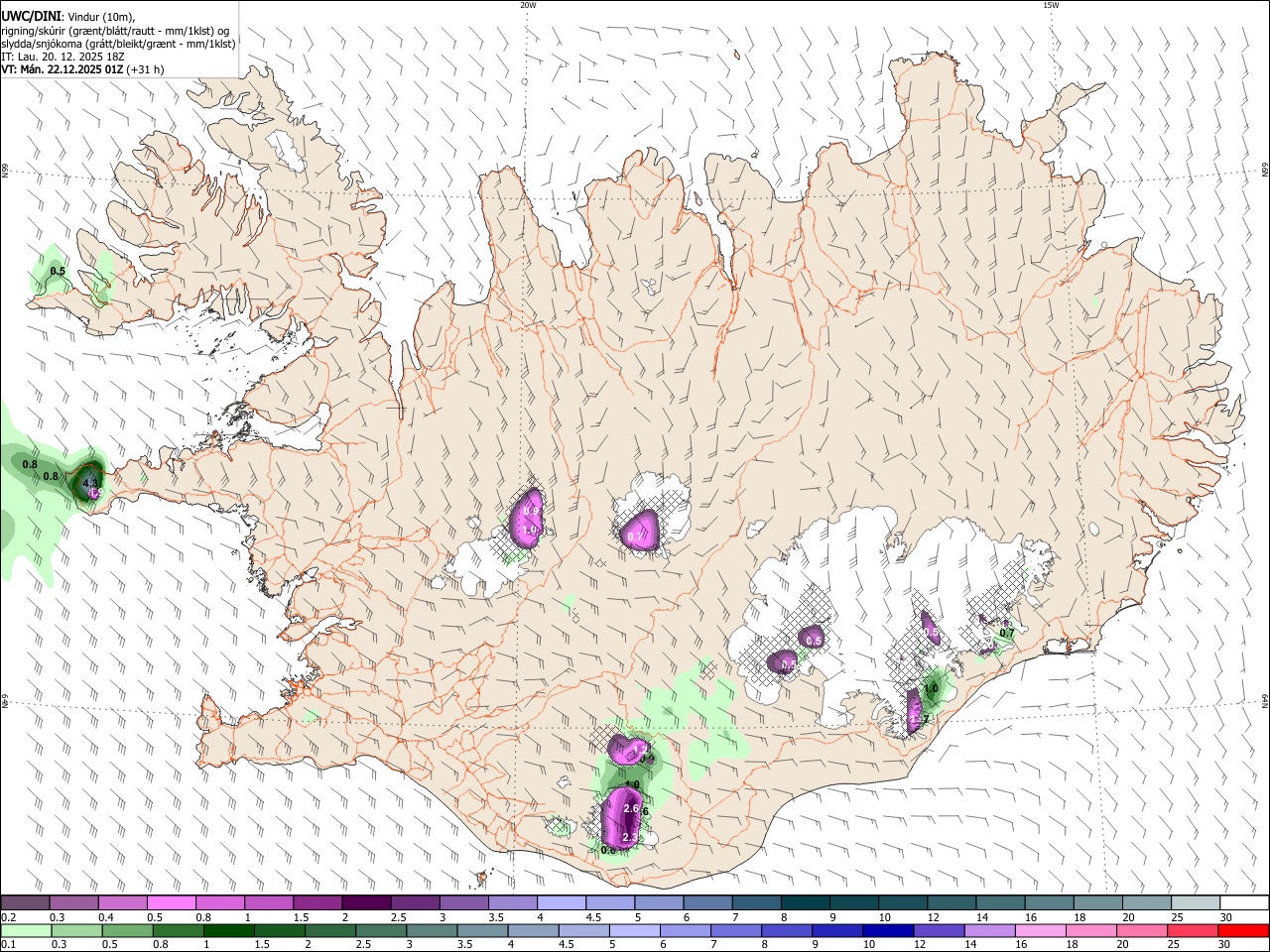Select the upper scale swatch starting at 1.5
Viewport: 1270px width, 952px height.
(x=317, y=903)
